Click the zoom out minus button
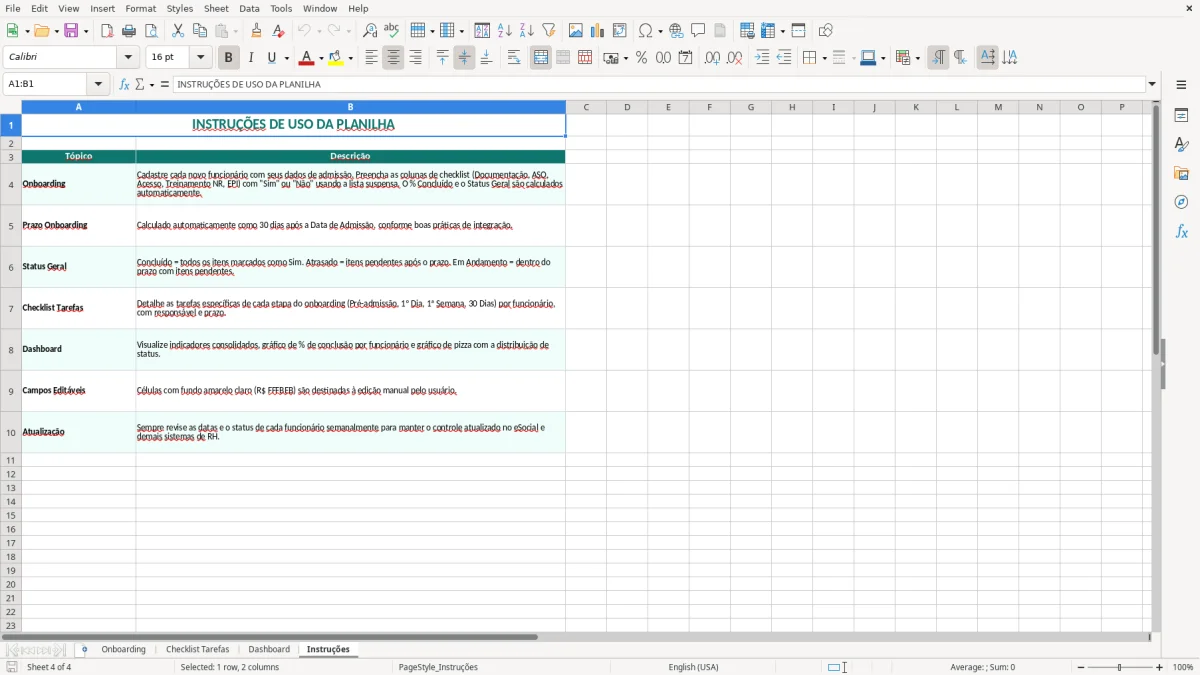Viewport: 1200px width, 675px height. pos(1081,667)
